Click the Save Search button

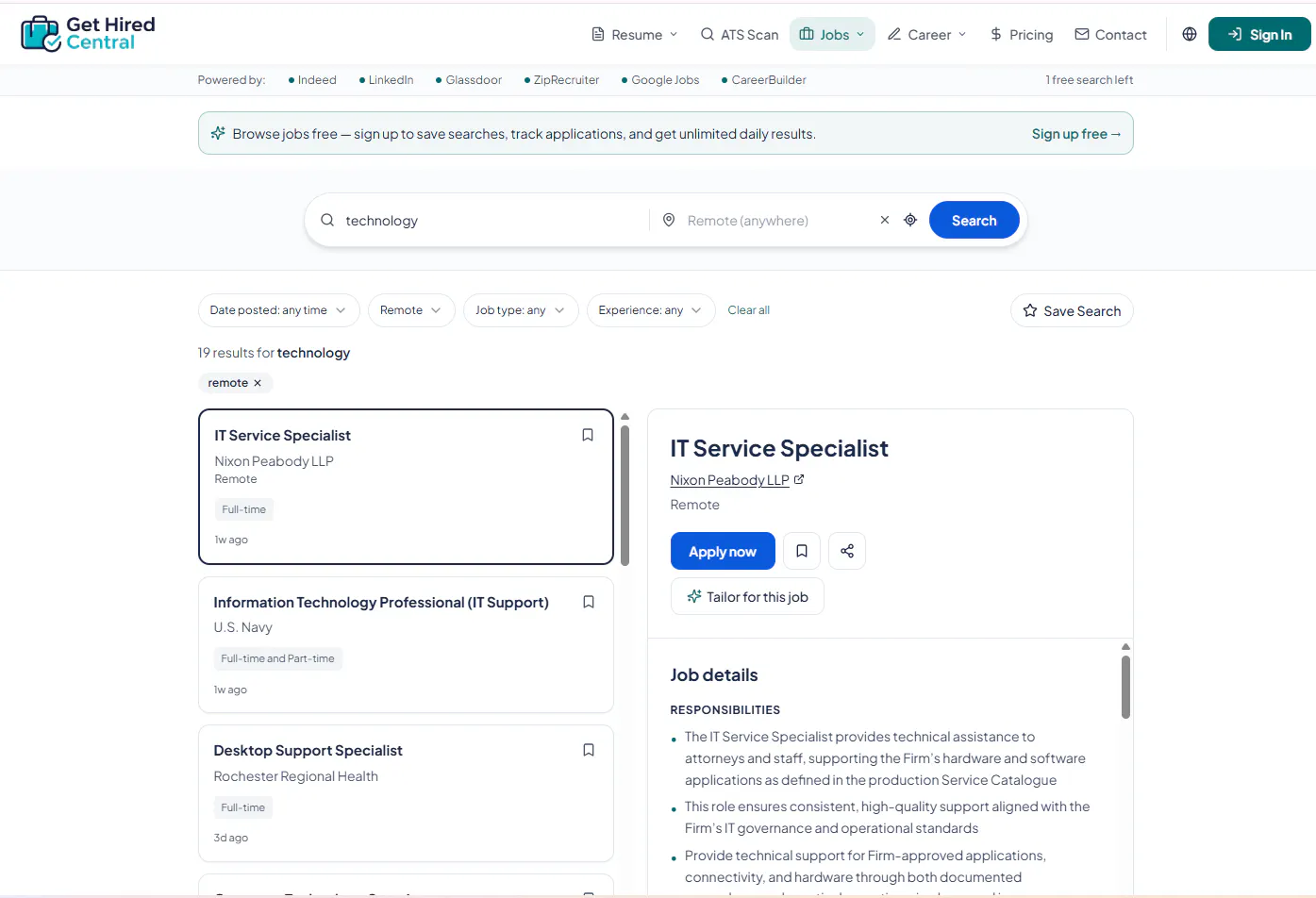[1072, 310]
